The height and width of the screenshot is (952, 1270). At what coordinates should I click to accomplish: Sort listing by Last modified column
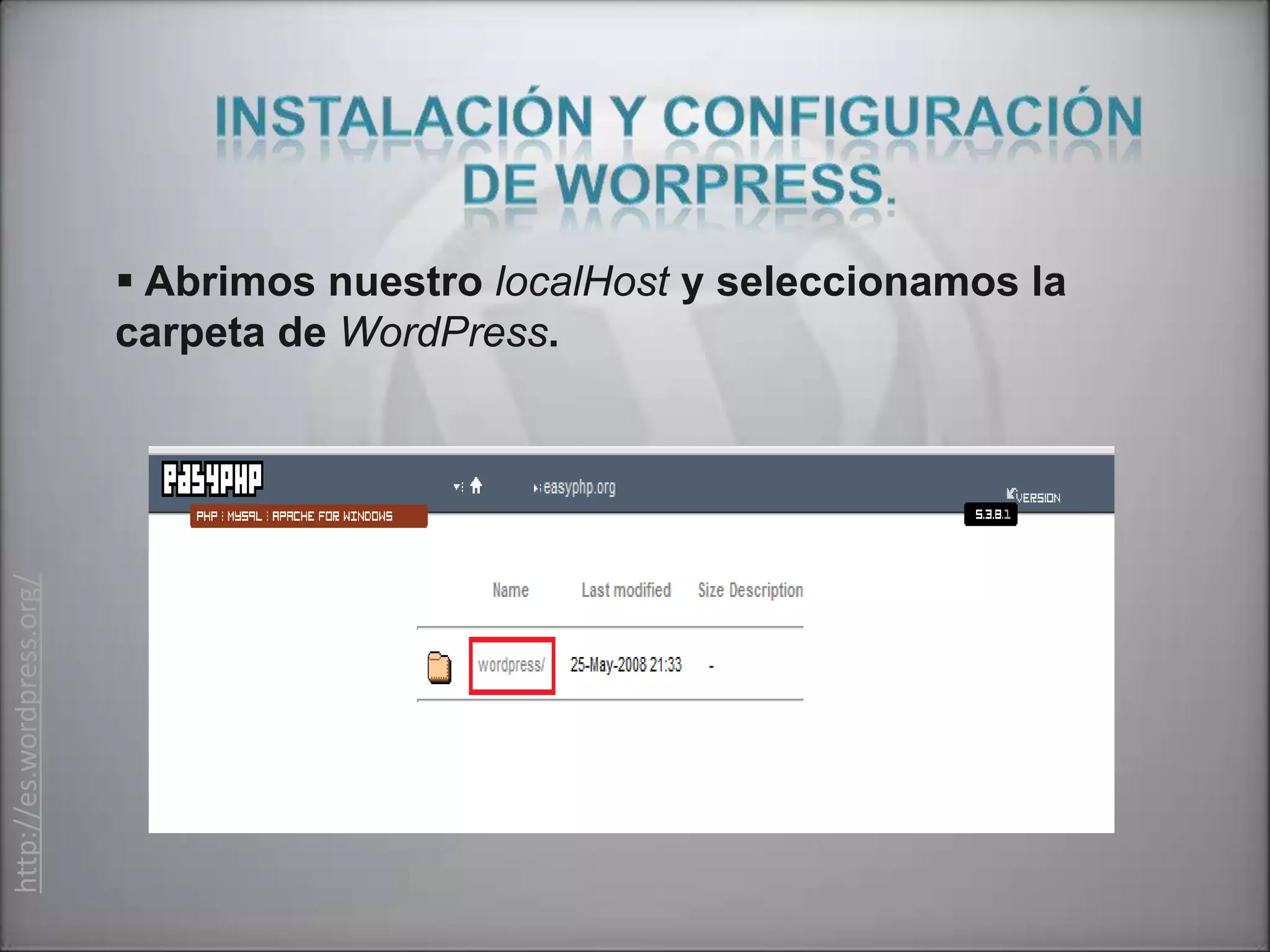point(626,590)
